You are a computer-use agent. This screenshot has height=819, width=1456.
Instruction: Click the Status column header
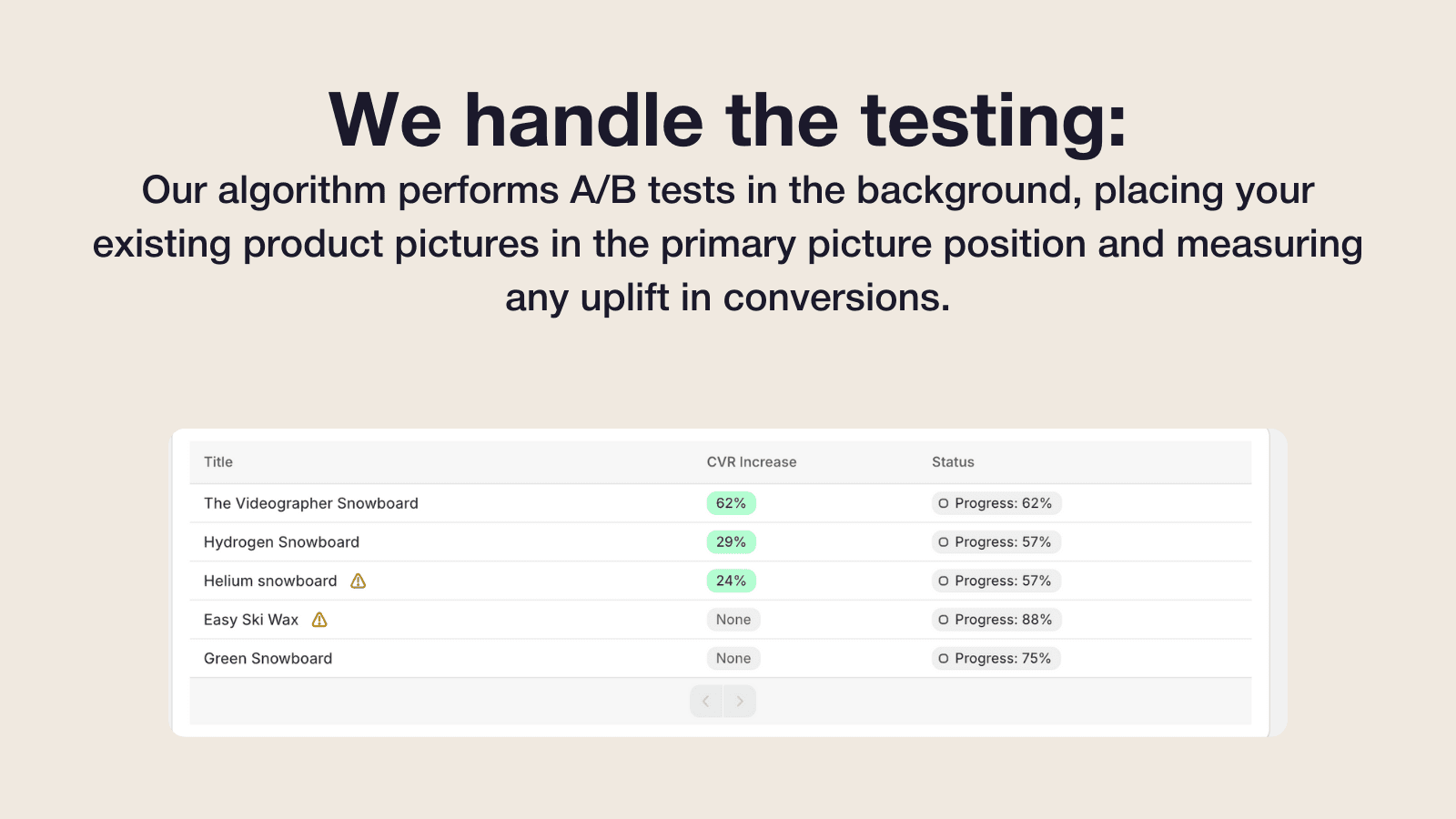pyautogui.click(x=953, y=462)
